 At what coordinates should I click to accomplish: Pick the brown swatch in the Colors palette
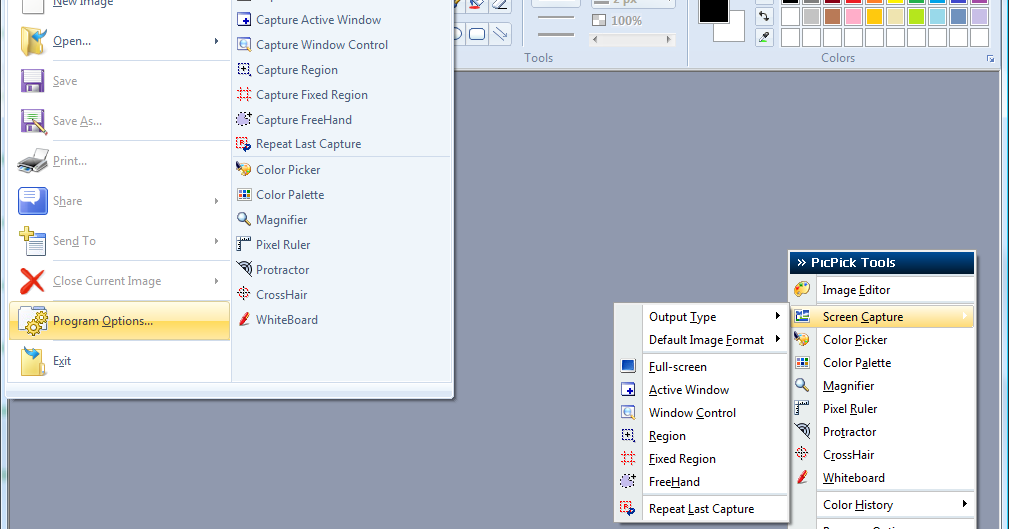click(832, 16)
